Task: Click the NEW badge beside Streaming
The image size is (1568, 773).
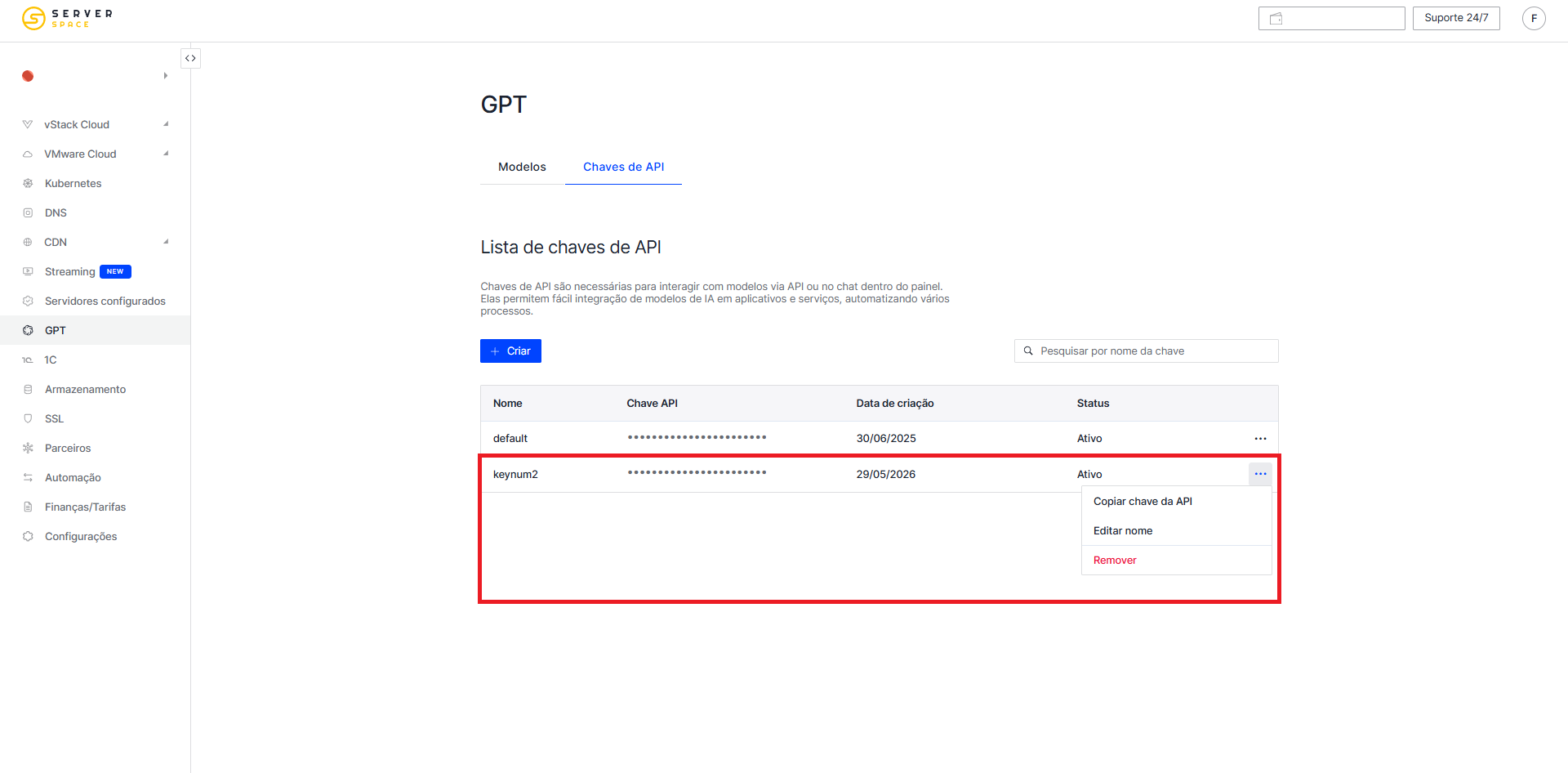Action: (x=115, y=271)
